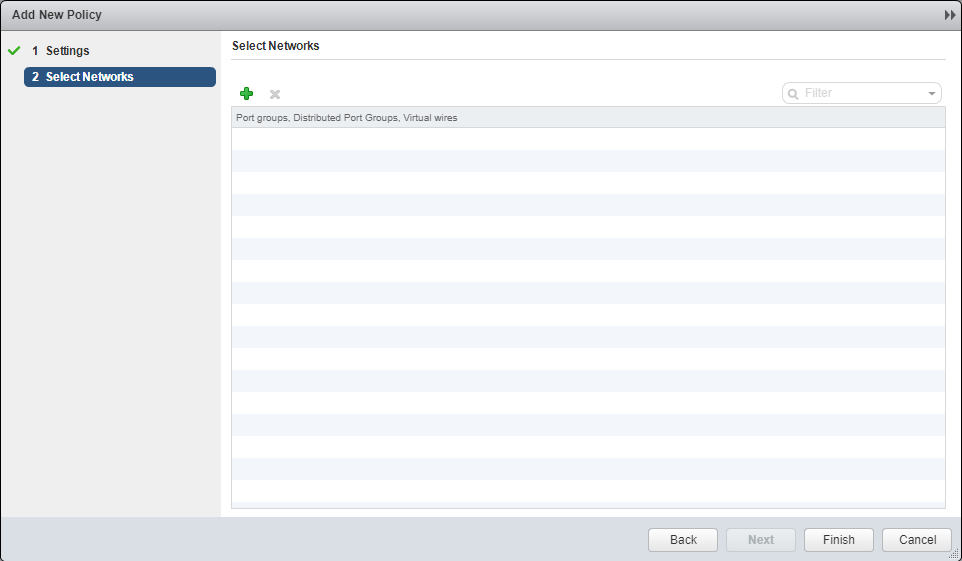The width and height of the screenshot is (962, 561).
Task: Go to step 1 Settings
Action: (x=67, y=51)
